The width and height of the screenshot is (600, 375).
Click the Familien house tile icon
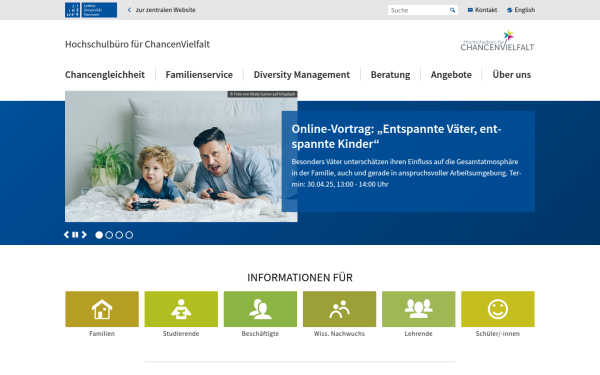tap(102, 309)
